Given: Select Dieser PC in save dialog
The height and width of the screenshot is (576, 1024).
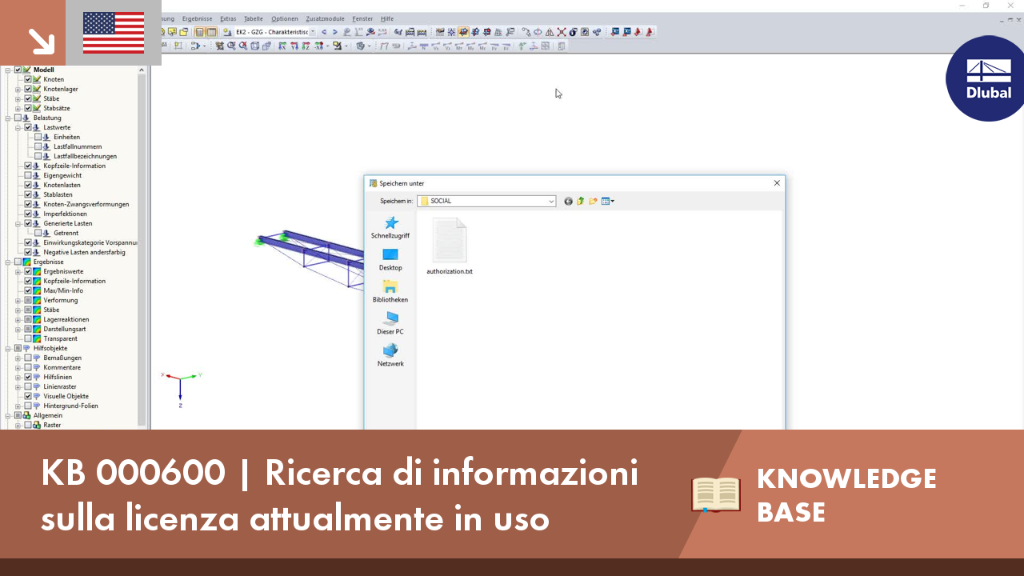Looking at the screenshot, I should point(391,324).
